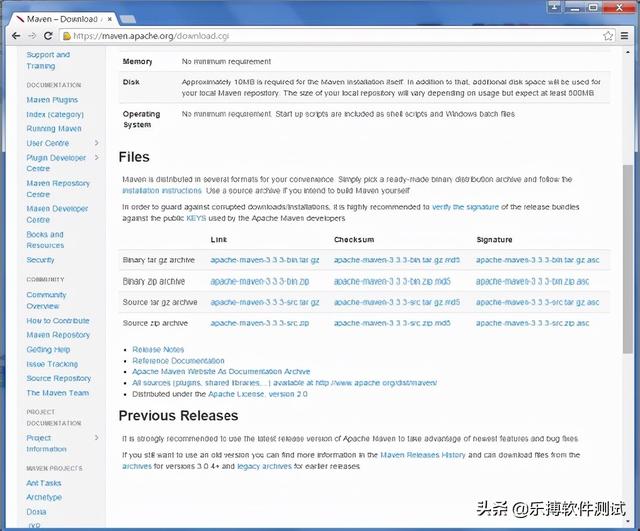Open the Reference Documentation link

[x=178, y=361]
